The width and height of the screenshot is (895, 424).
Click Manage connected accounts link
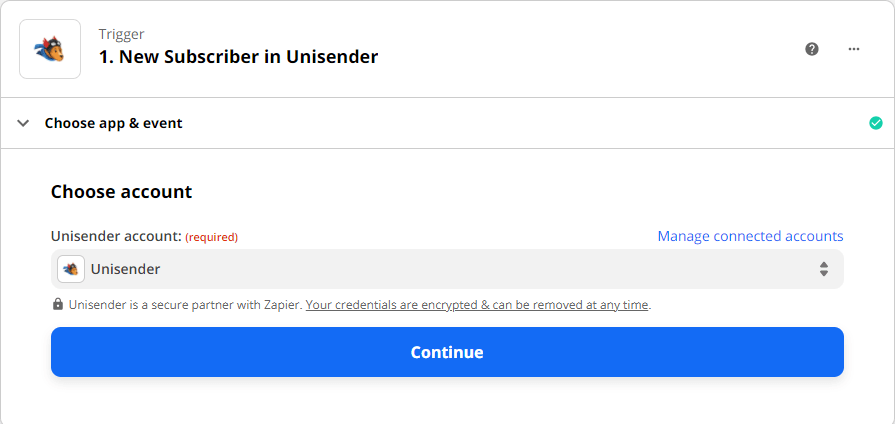[750, 236]
